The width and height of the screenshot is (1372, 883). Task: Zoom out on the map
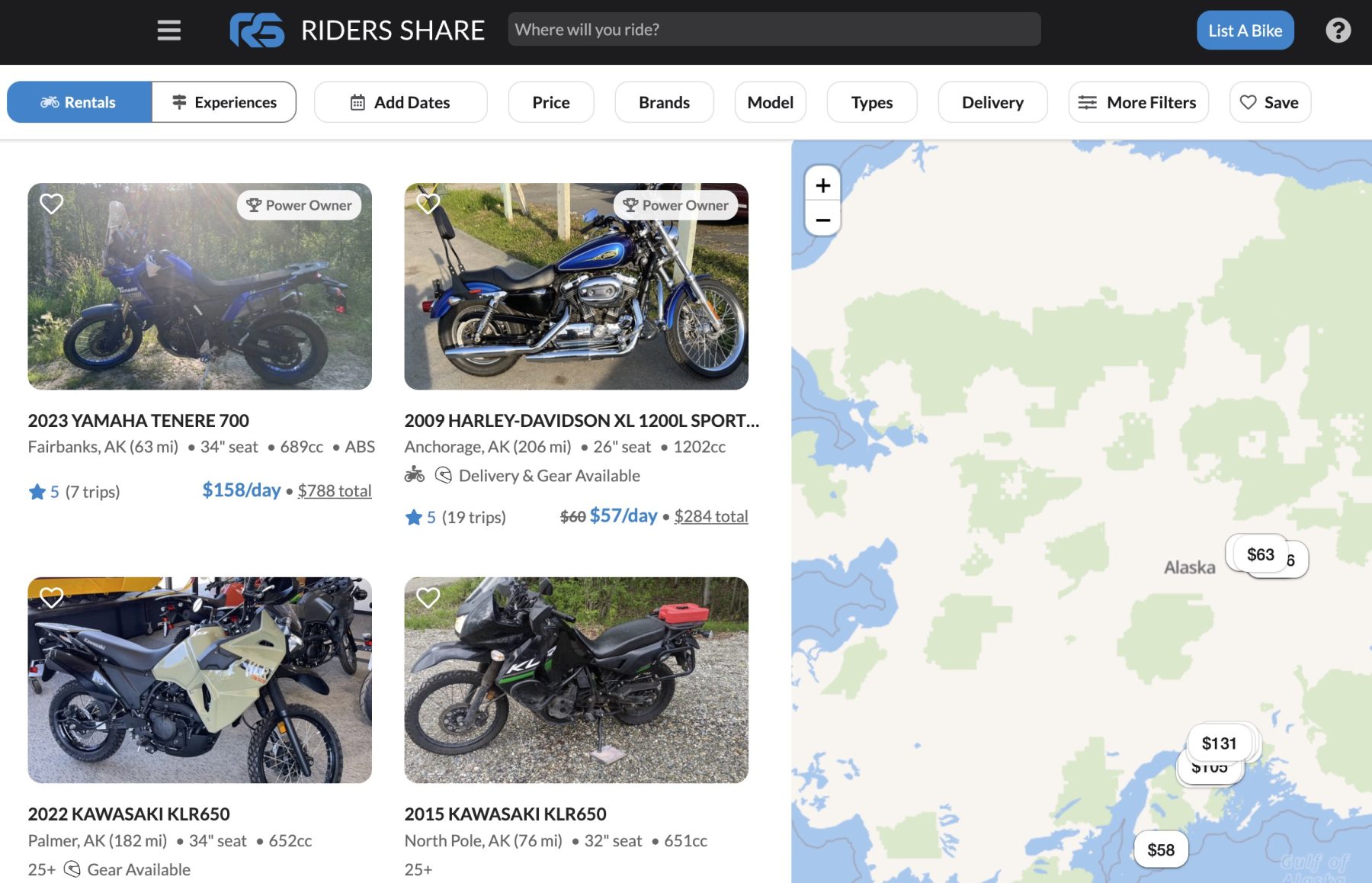(822, 220)
